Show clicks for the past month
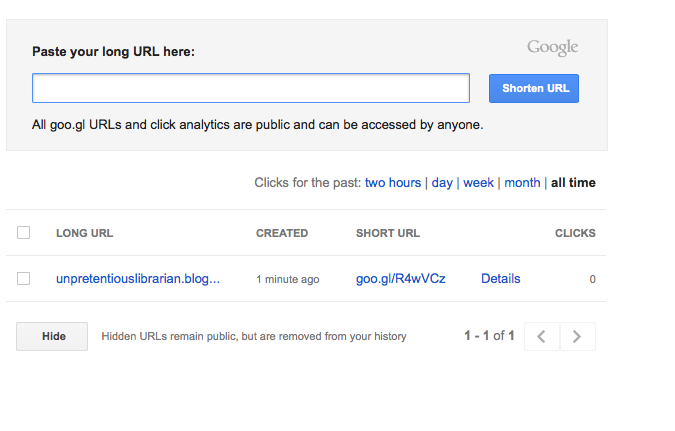The height and width of the screenshot is (431, 675). (x=522, y=183)
